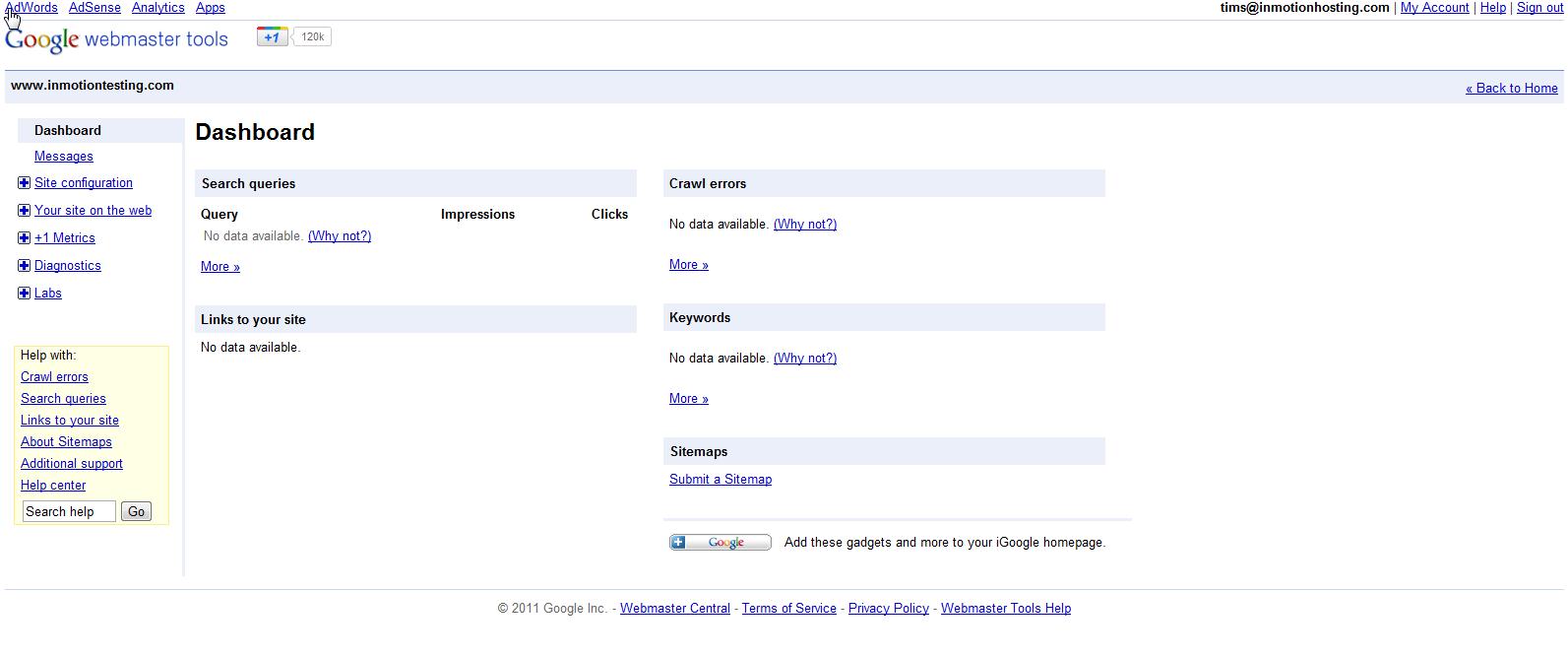Screen dimensions: 1568x657
Task: Open the Analytics top navigation link
Action: pos(157,8)
